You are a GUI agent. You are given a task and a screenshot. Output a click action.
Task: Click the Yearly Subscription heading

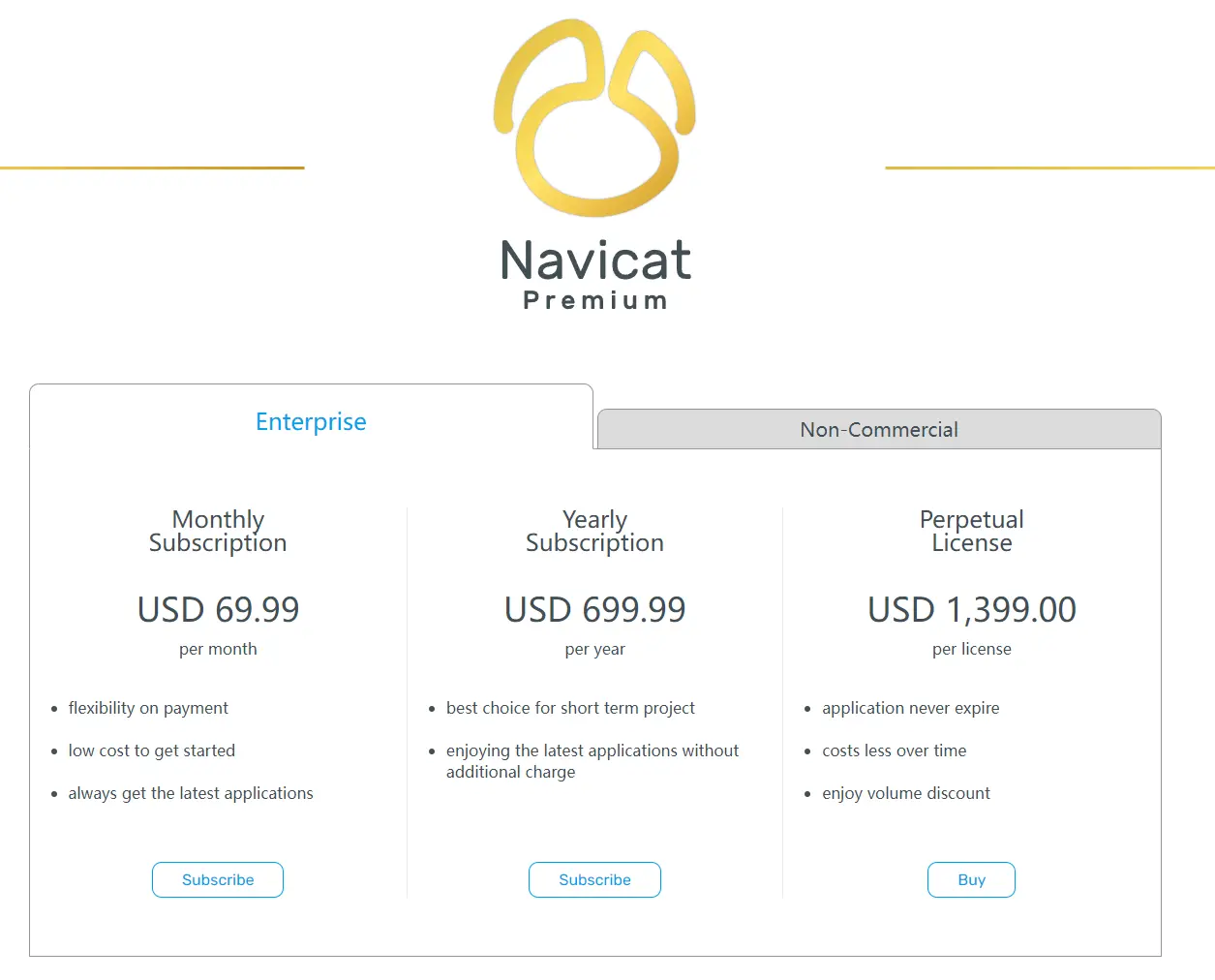594,531
